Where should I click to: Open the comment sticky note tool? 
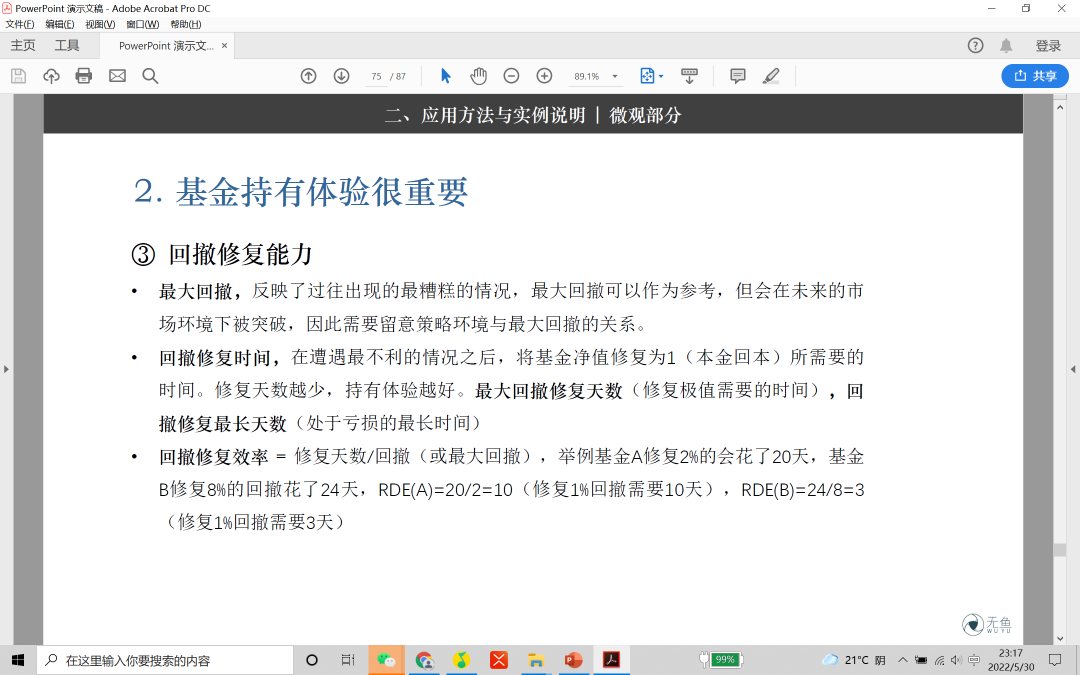point(737,75)
